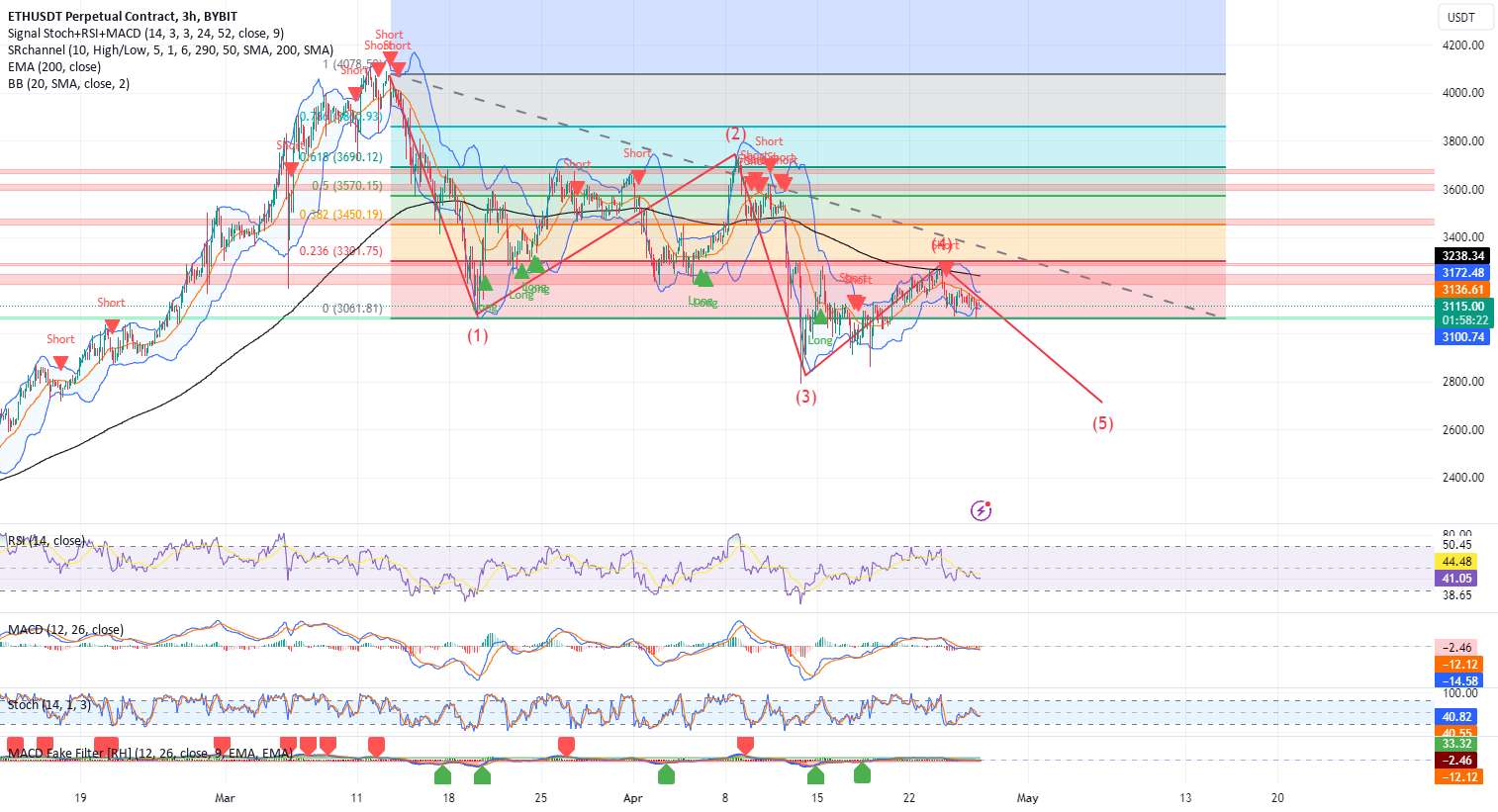Select the BB (20, SMA, close, 2) legend

click(68, 84)
